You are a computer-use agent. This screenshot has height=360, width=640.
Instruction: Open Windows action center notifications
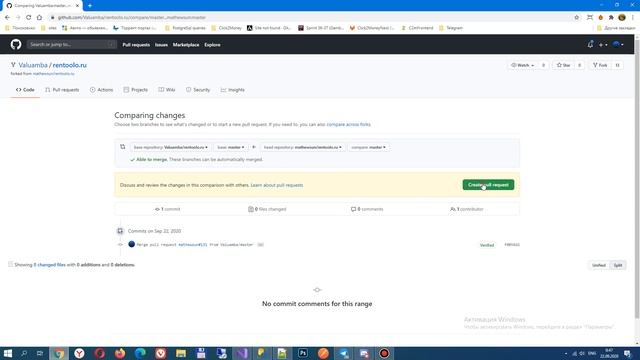628,353
